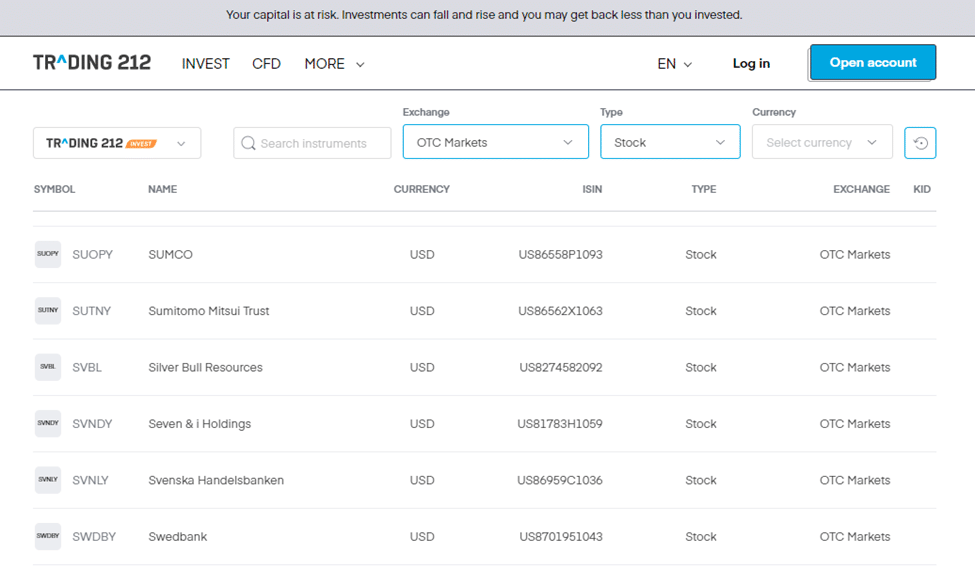
Task: Click the SUOPY ticker badge icon
Action: [x=48, y=254]
